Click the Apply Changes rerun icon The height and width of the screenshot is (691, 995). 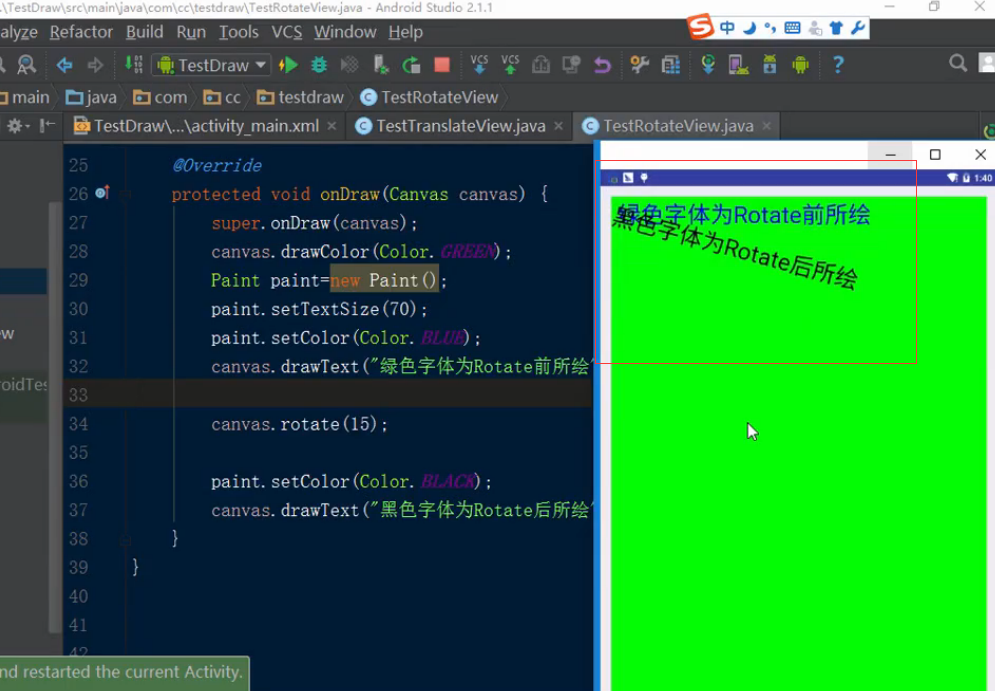411,65
